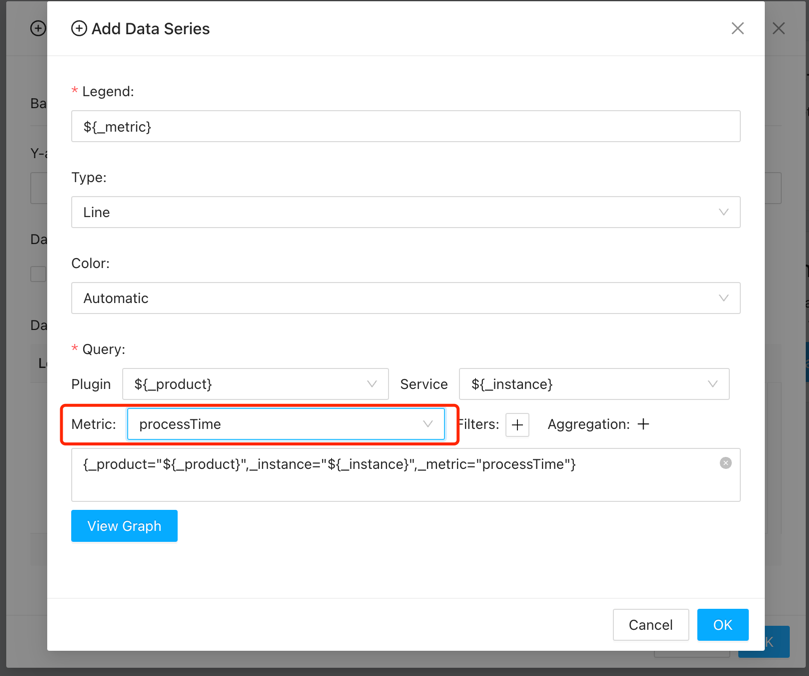809x676 pixels.
Task: Click the plus icon beside Filters
Action: (x=517, y=425)
